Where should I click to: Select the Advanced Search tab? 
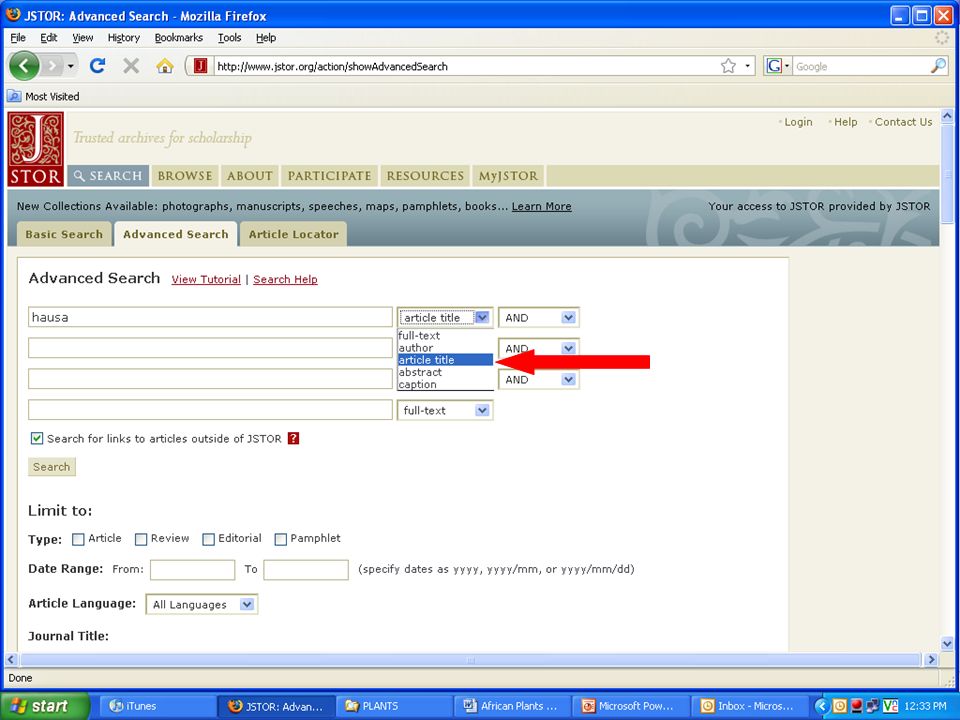coord(176,234)
